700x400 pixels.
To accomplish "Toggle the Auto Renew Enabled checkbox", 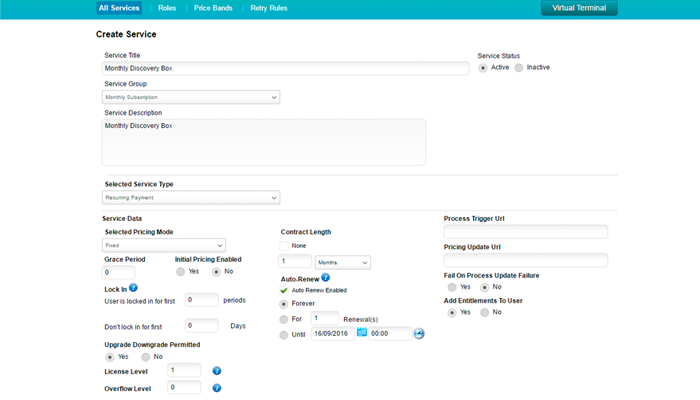I will coord(284,291).
